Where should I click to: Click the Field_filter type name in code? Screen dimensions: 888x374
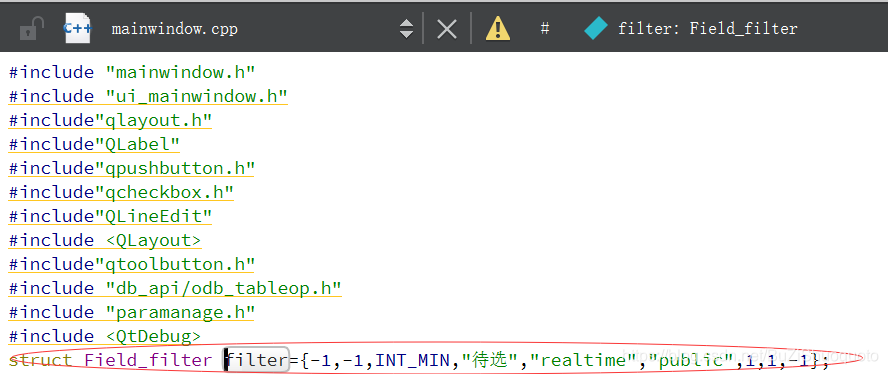point(148,360)
